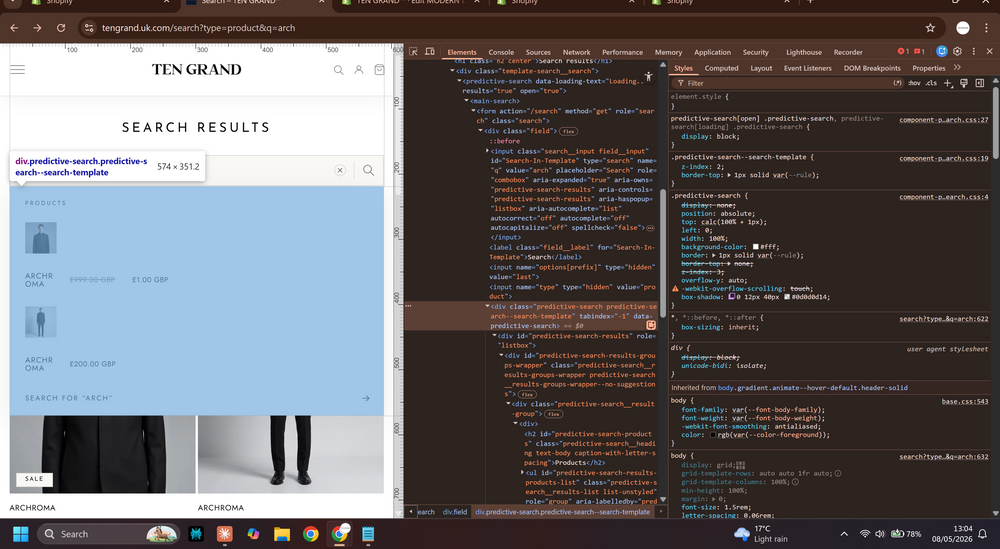The height and width of the screenshot is (549, 1000).
Task: Toggle the rendering emulations paintbrush icon
Action: tap(964, 83)
